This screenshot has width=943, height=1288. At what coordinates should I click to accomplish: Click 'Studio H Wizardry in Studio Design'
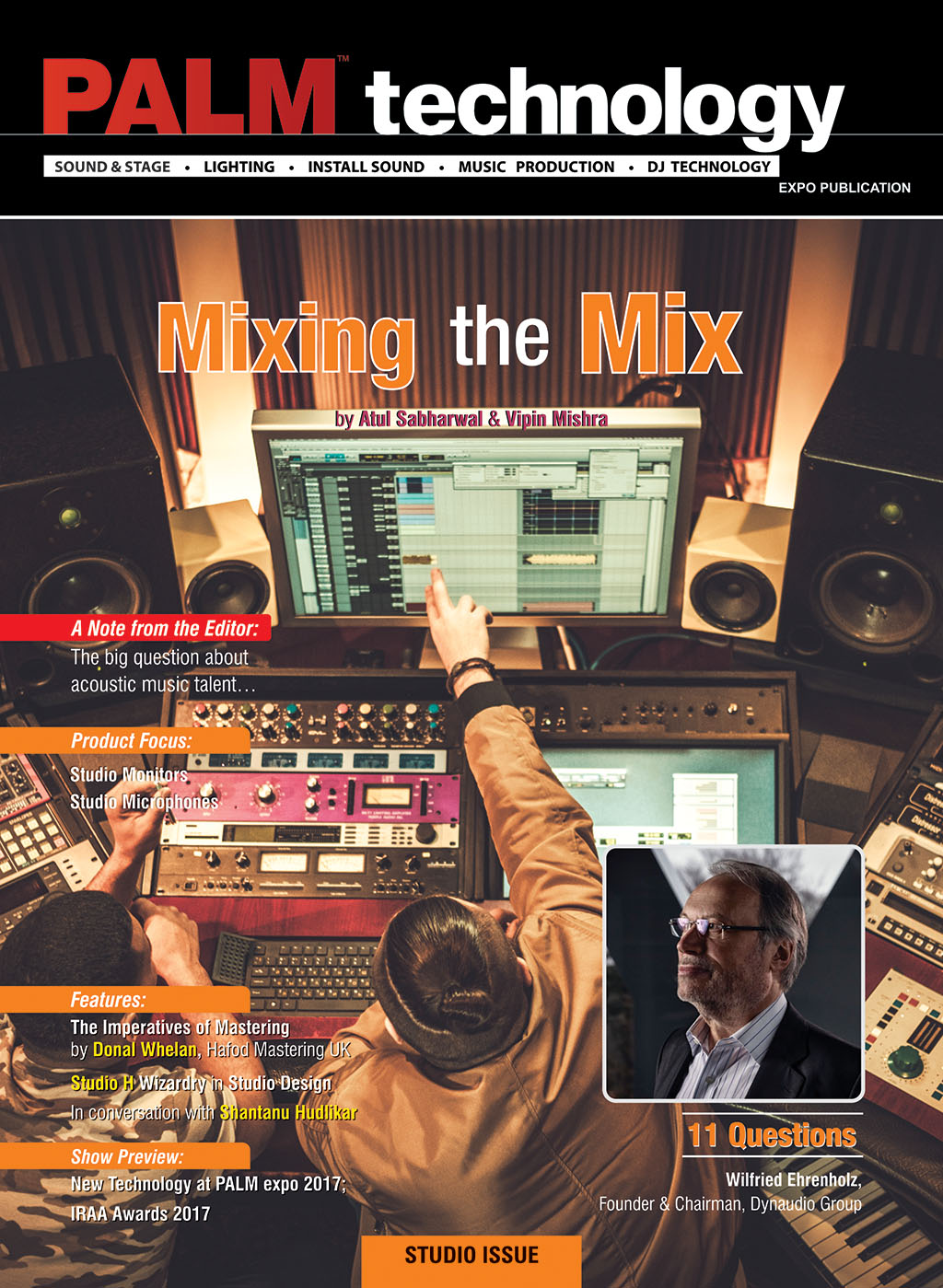(x=201, y=1084)
